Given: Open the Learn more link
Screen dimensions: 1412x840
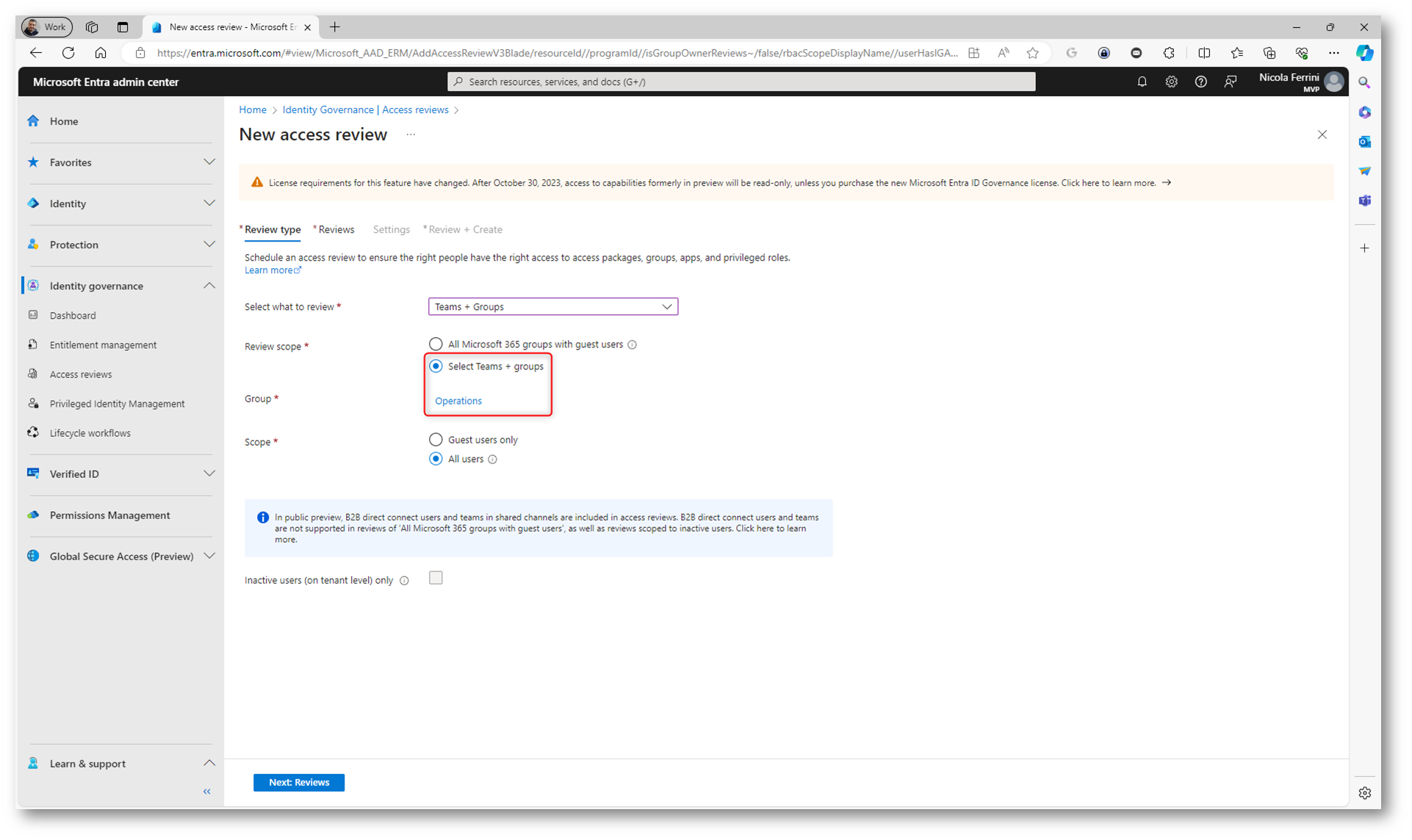Looking at the screenshot, I should pos(273,270).
